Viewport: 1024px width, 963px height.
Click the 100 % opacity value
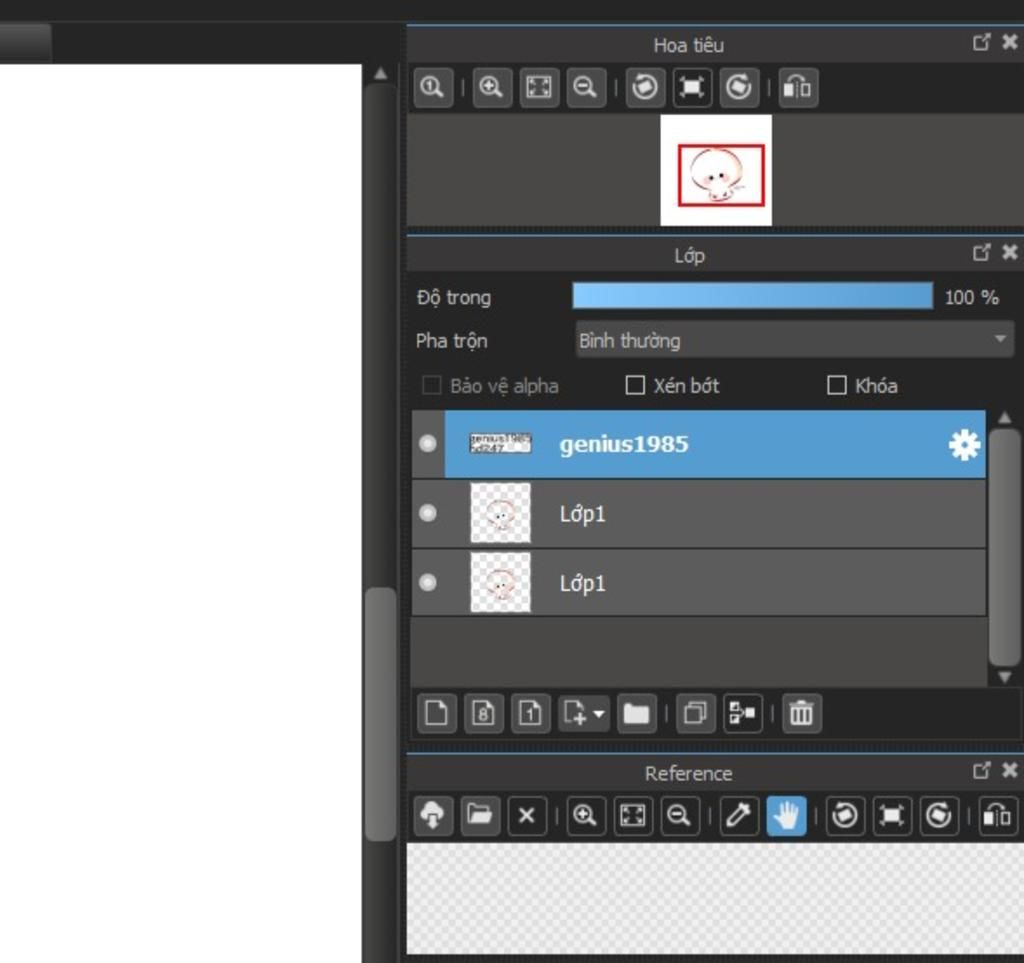pos(972,298)
